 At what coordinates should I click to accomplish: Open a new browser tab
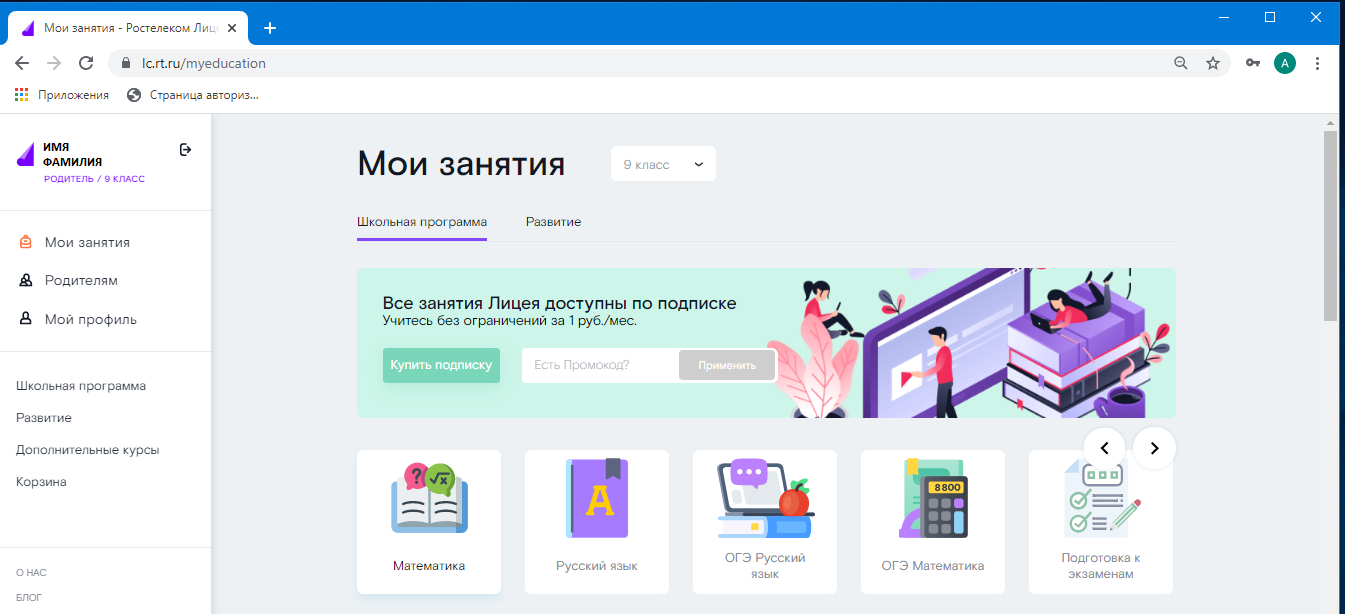coord(269,28)
